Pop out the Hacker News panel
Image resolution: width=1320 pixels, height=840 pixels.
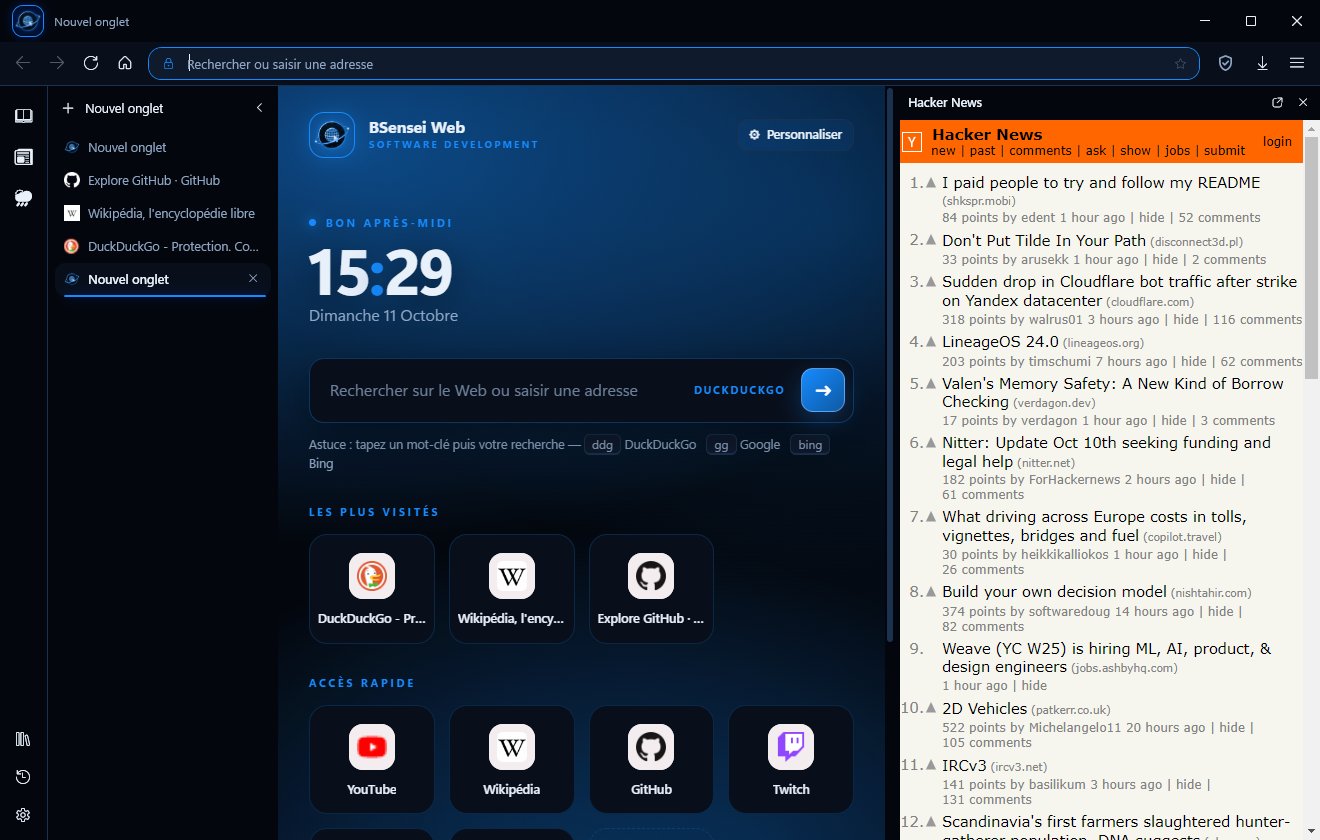[1277, 102]
